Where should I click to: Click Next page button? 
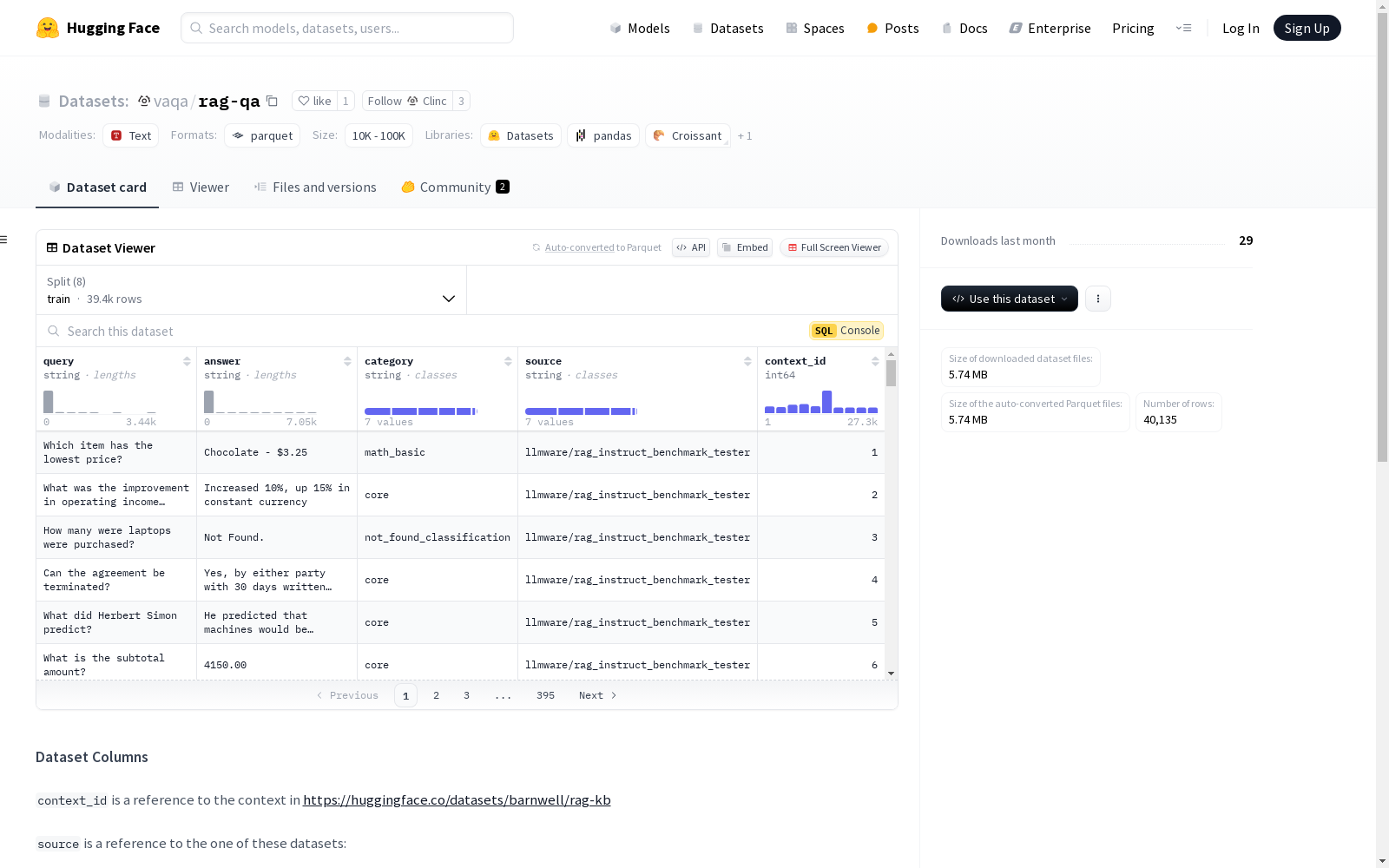pos(598,695)
